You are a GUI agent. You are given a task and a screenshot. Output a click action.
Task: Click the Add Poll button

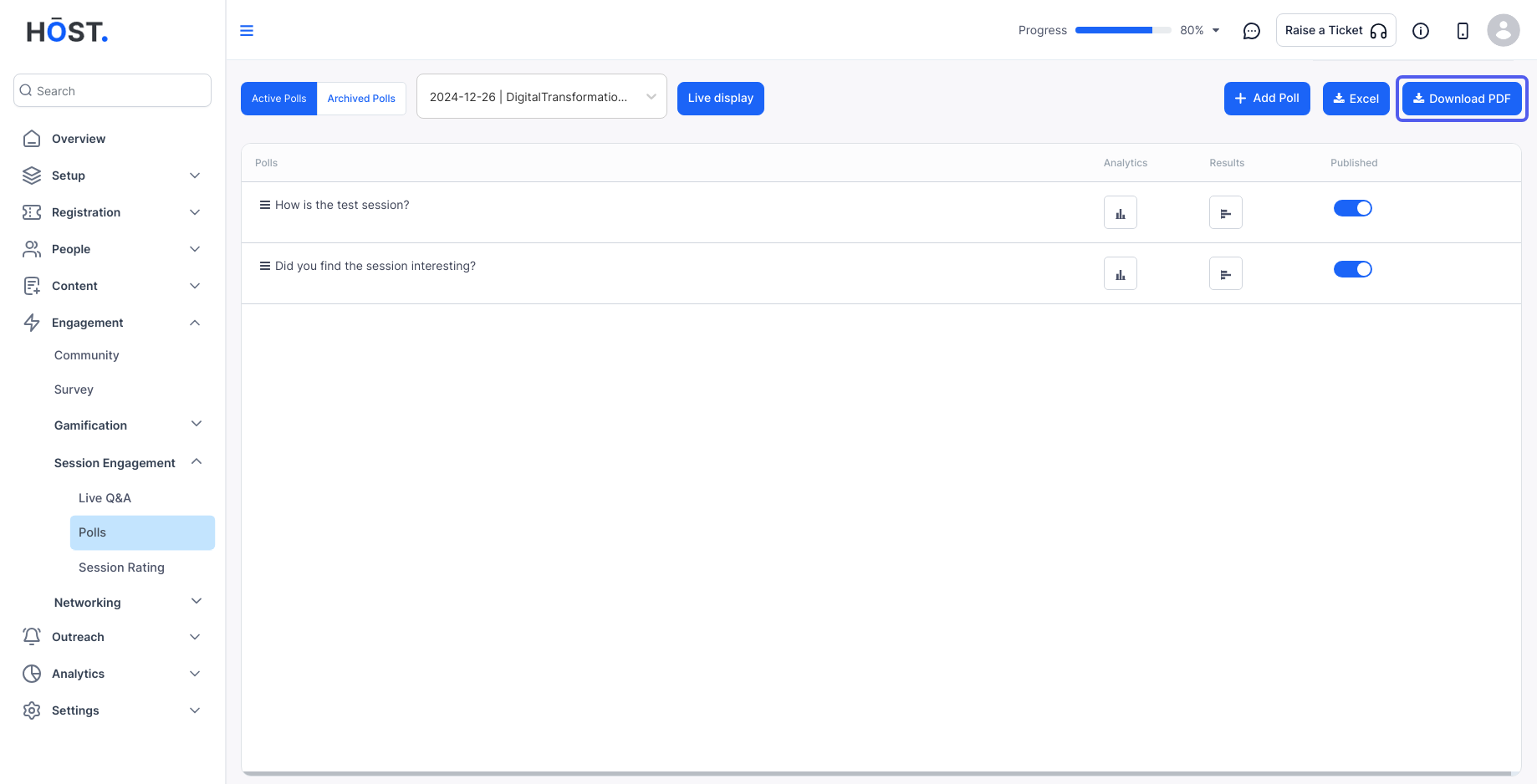click(1267, 99)
